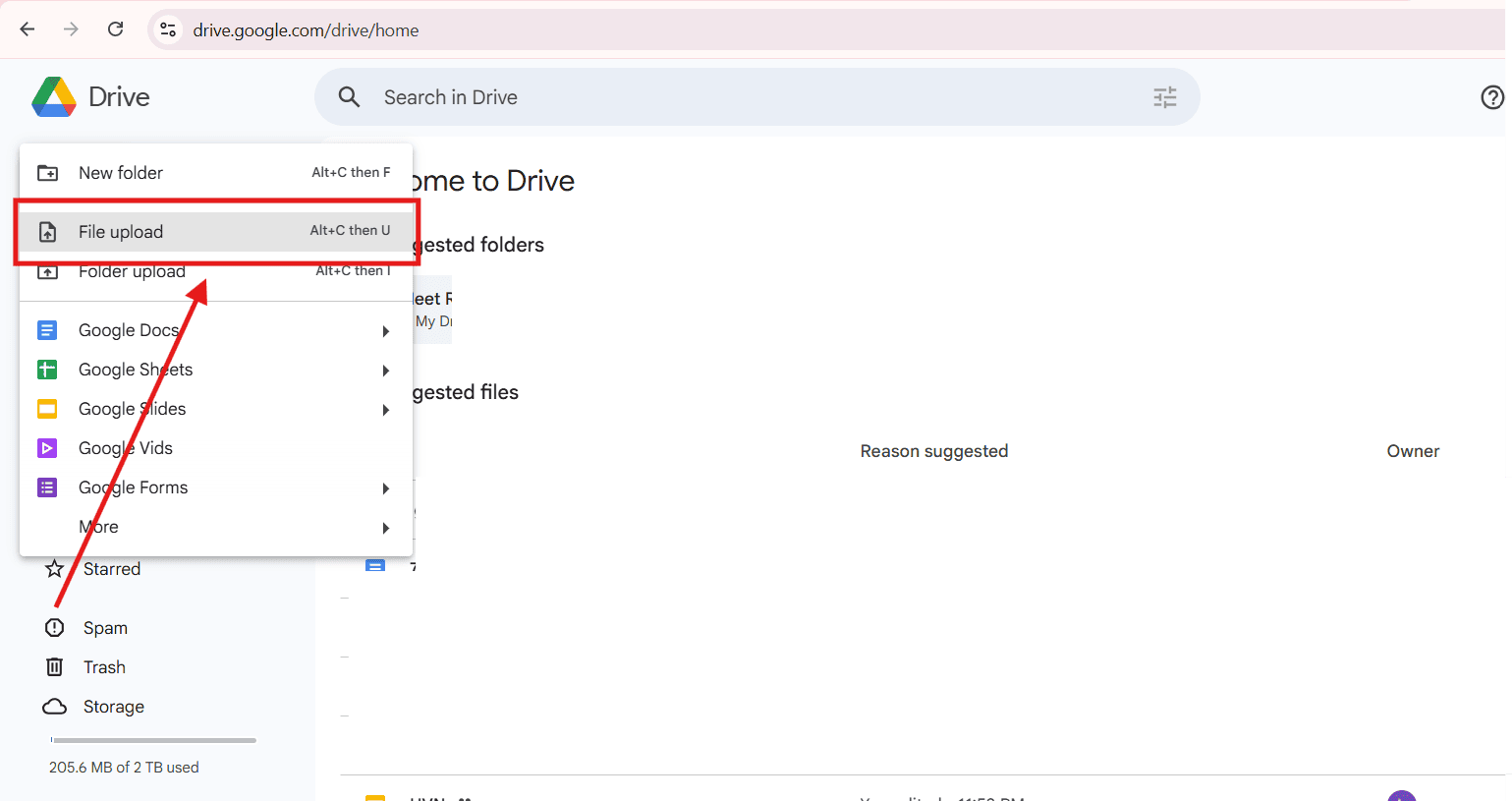Screen dimensions: 1512x801
Task: Click the Alt+C then F shortcut text
Action: click(x=351, y=172)
